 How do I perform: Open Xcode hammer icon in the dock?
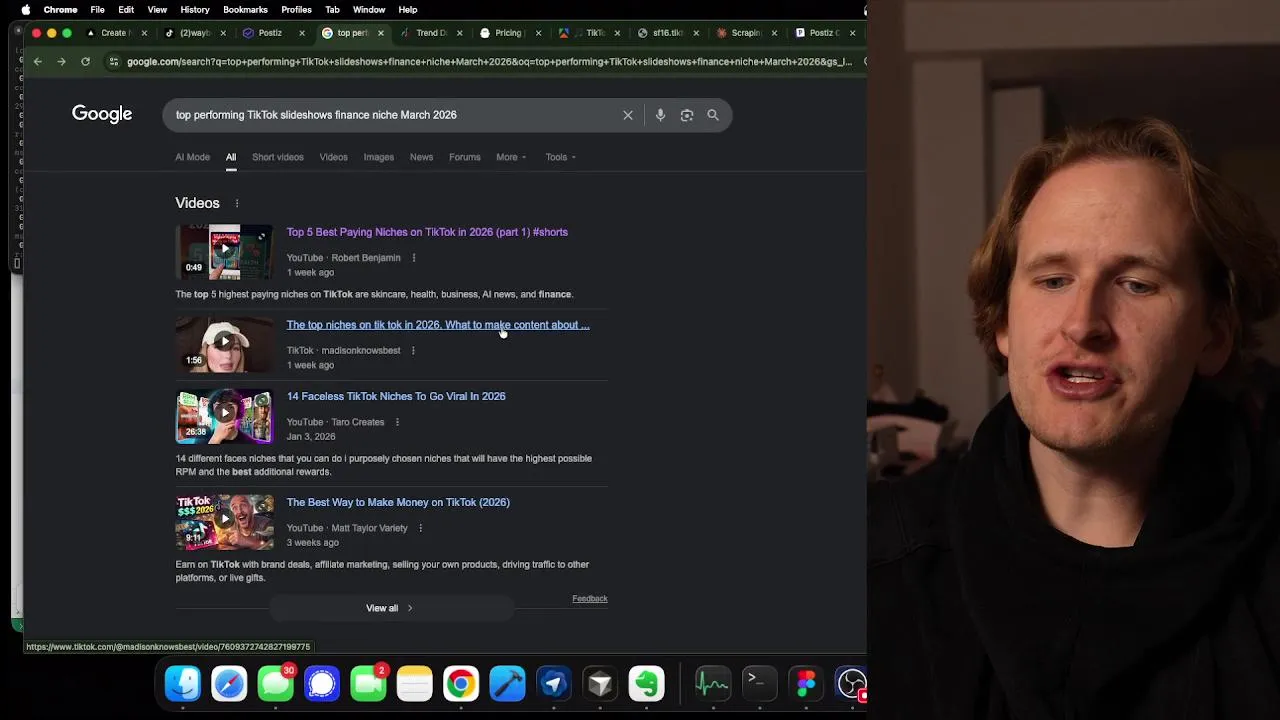[507, 684]
